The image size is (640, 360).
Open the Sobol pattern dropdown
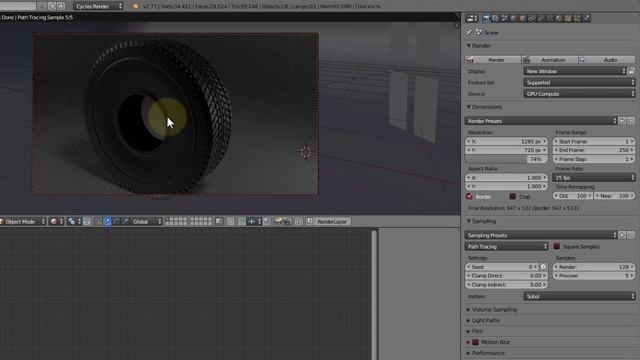tap(579, 296)
